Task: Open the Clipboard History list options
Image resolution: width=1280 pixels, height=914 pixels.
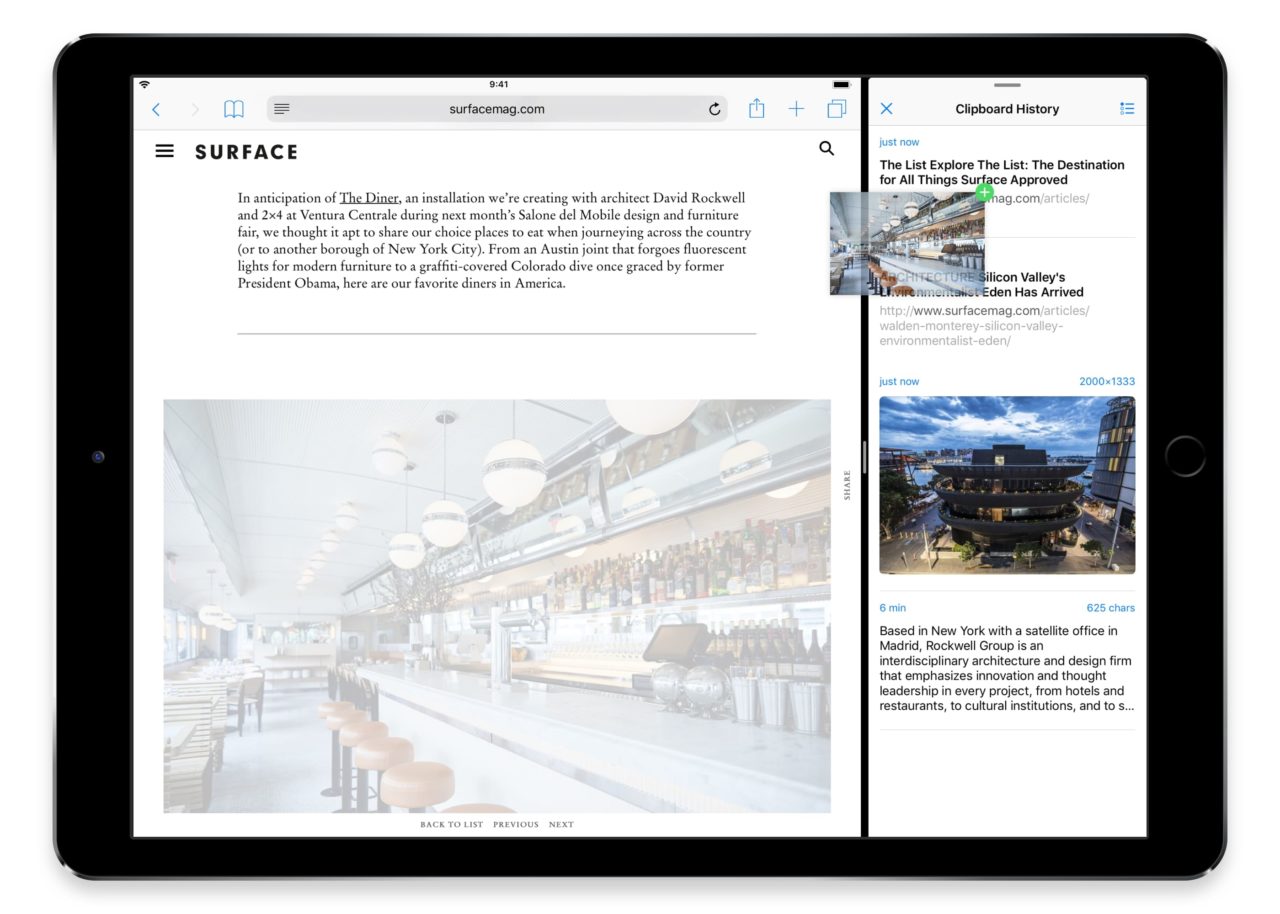Action: coord(1127,109)
